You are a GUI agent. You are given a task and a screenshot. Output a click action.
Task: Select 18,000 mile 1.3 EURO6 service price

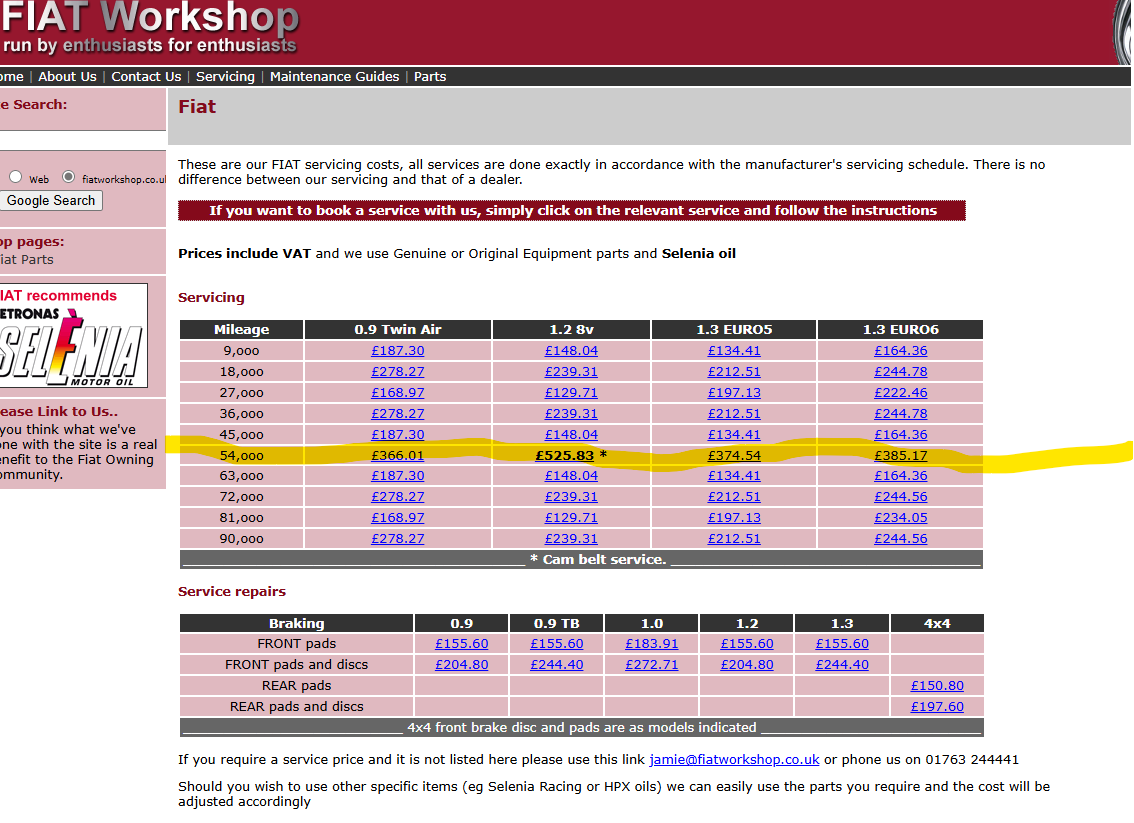(900, 372)
